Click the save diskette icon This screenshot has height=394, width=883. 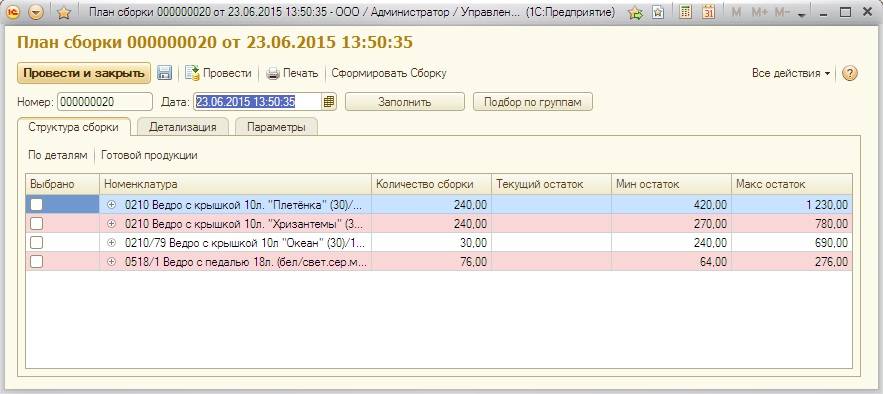pos(164,73)
